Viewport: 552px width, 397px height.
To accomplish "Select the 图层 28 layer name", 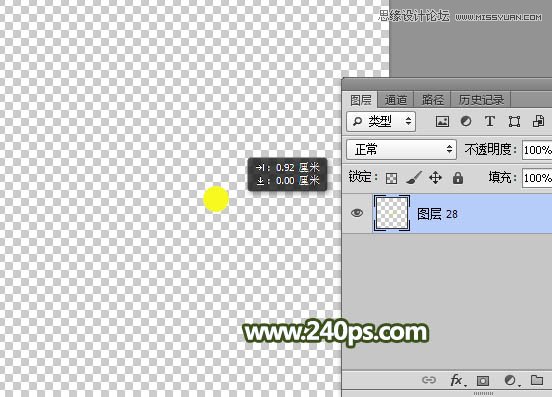I will point(437,214).
